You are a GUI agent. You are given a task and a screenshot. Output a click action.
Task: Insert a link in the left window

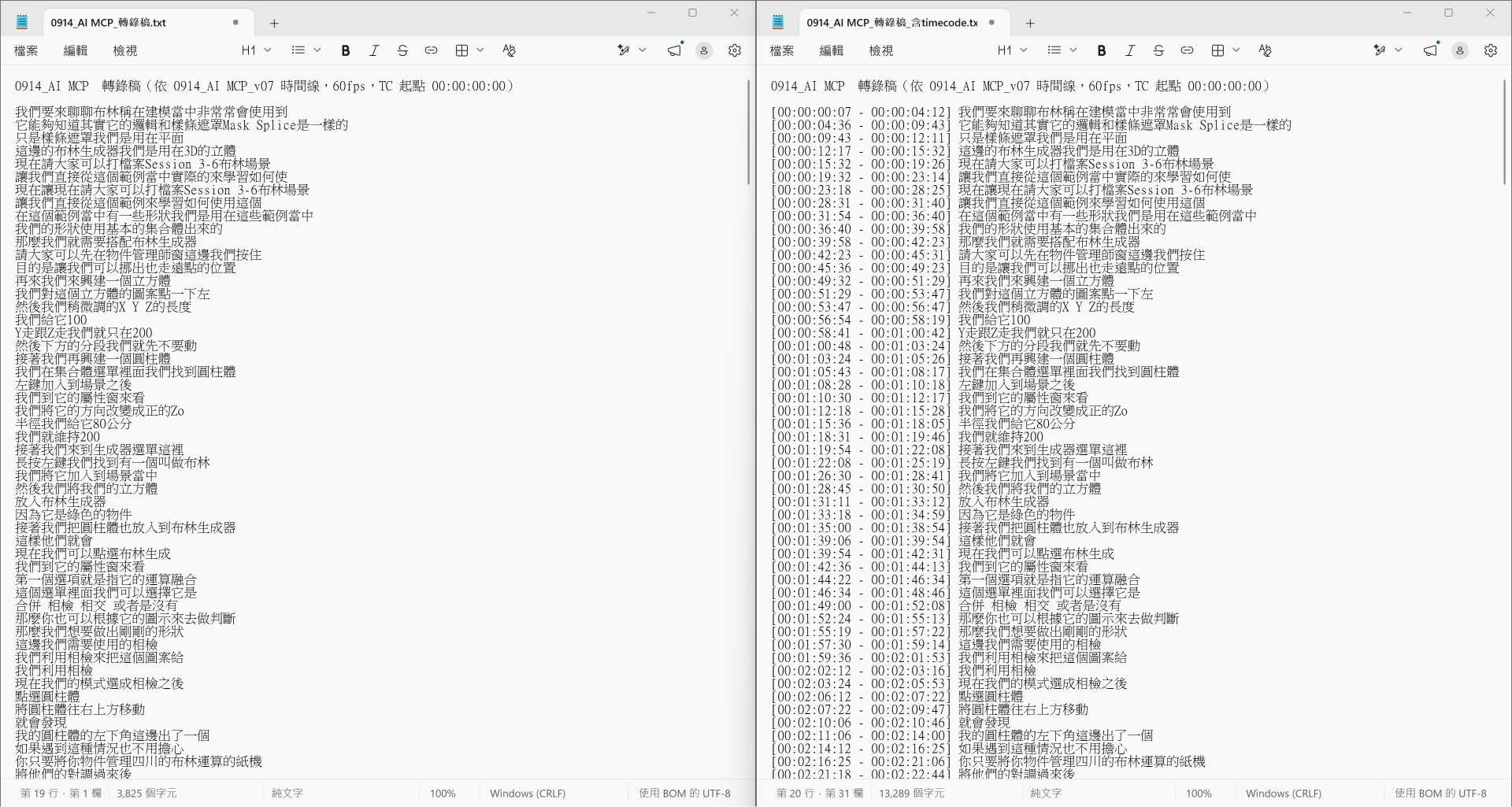coord(431,50)
